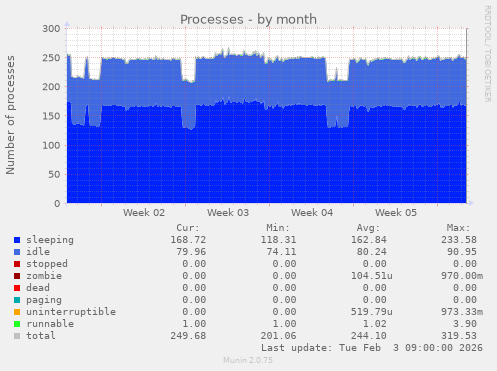
Task: Click the 'stopped' legend label
Action: [x=47, y=264]
